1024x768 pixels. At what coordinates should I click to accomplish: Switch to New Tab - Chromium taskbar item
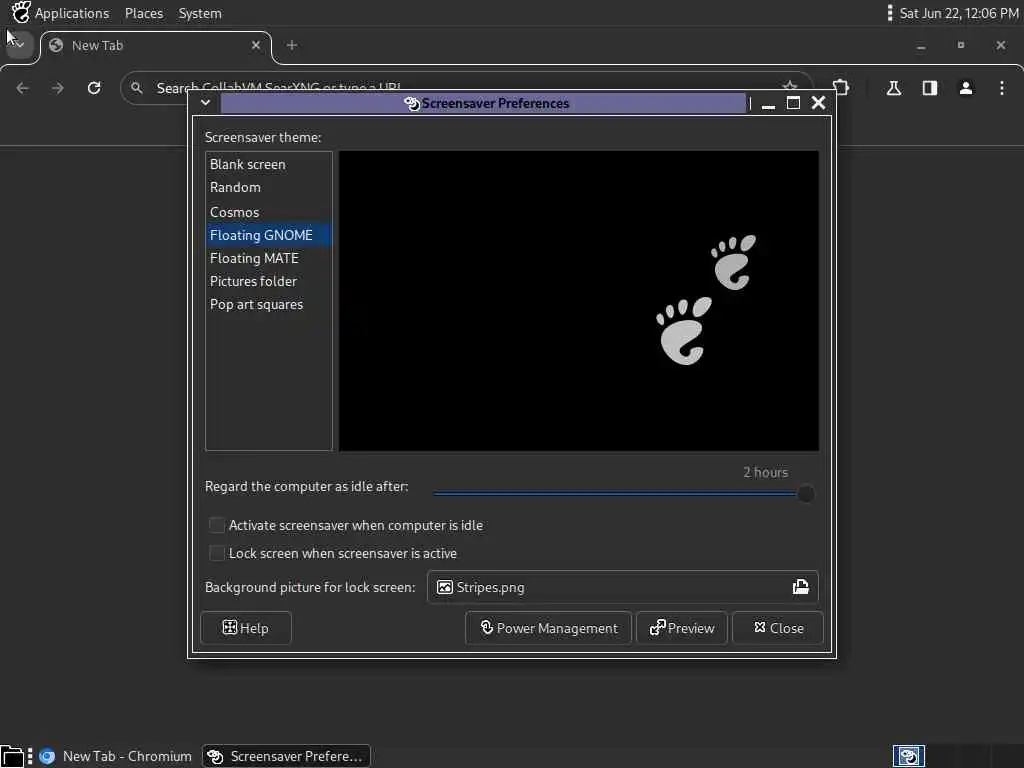[x=115, y=756]
